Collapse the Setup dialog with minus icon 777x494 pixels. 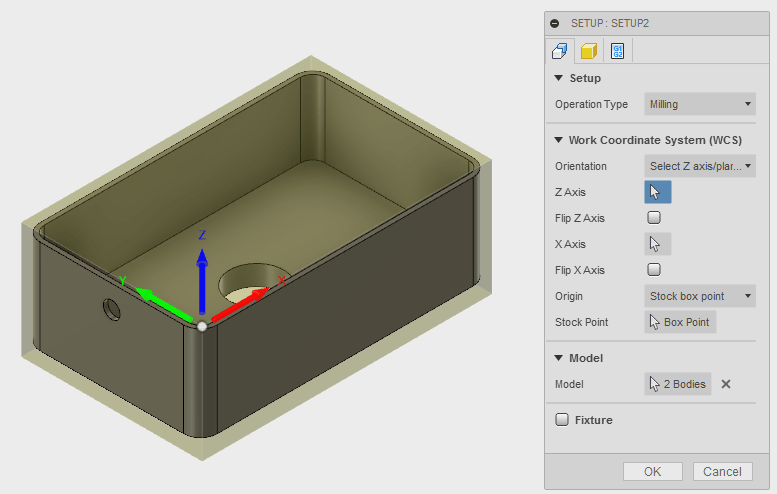[x=555, y=23]
